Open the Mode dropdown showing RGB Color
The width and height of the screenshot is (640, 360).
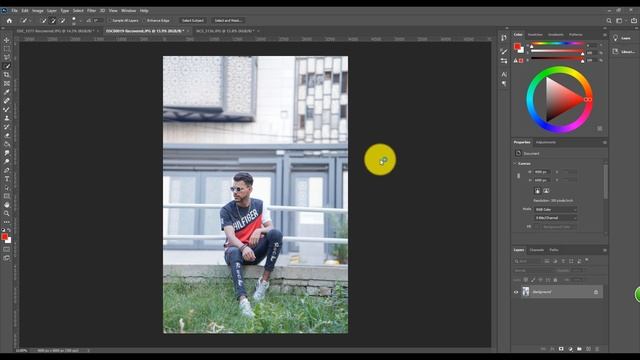click(x=556, y=209)
